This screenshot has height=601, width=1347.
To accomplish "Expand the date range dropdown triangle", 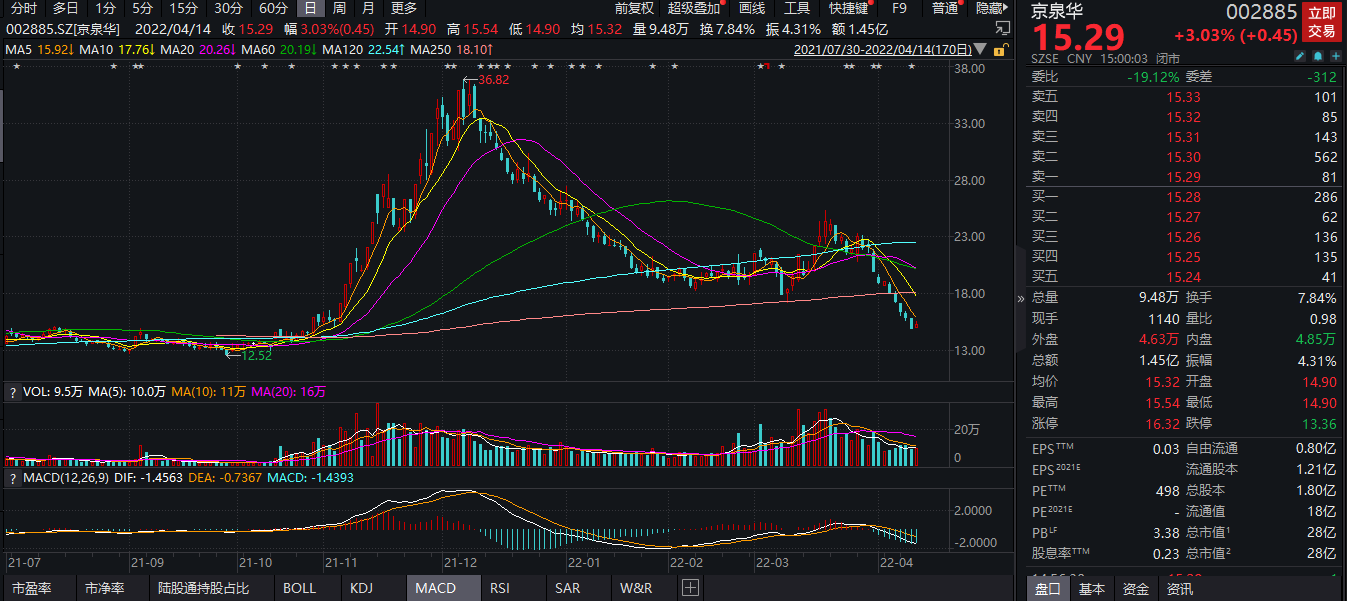I will [977, 49].
